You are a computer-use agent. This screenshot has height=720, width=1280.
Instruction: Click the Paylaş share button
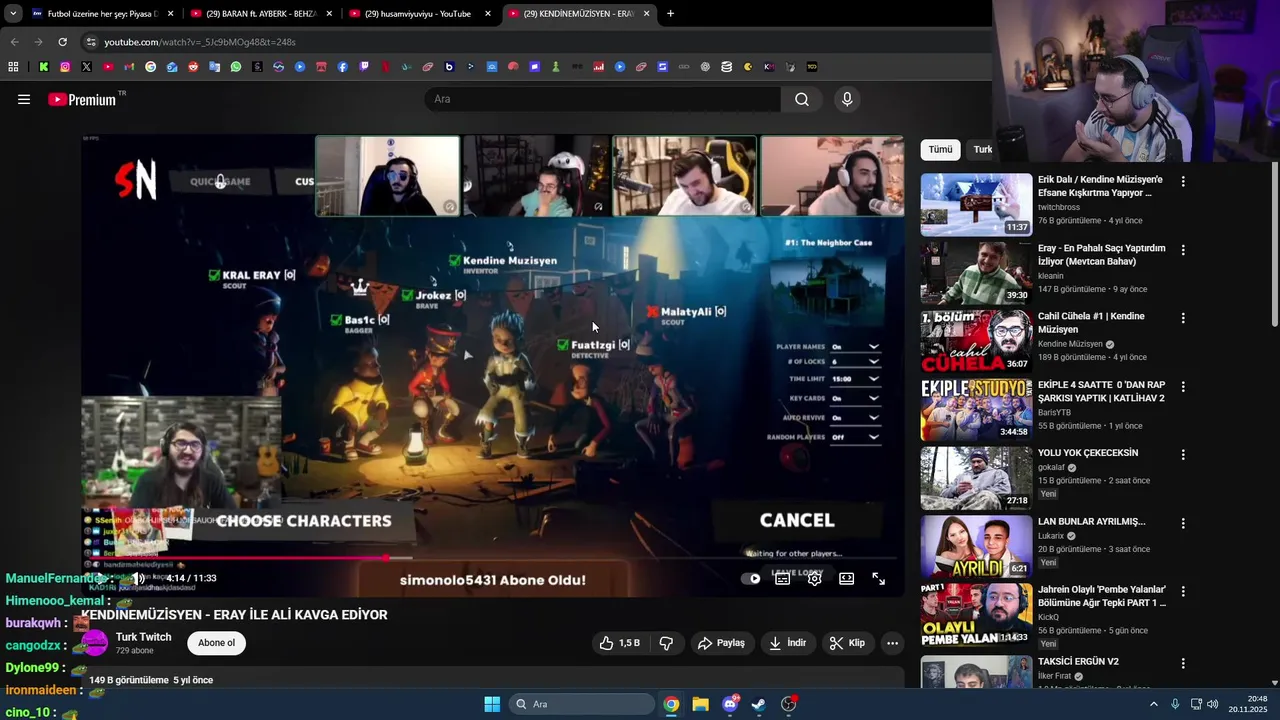[721, 643]
